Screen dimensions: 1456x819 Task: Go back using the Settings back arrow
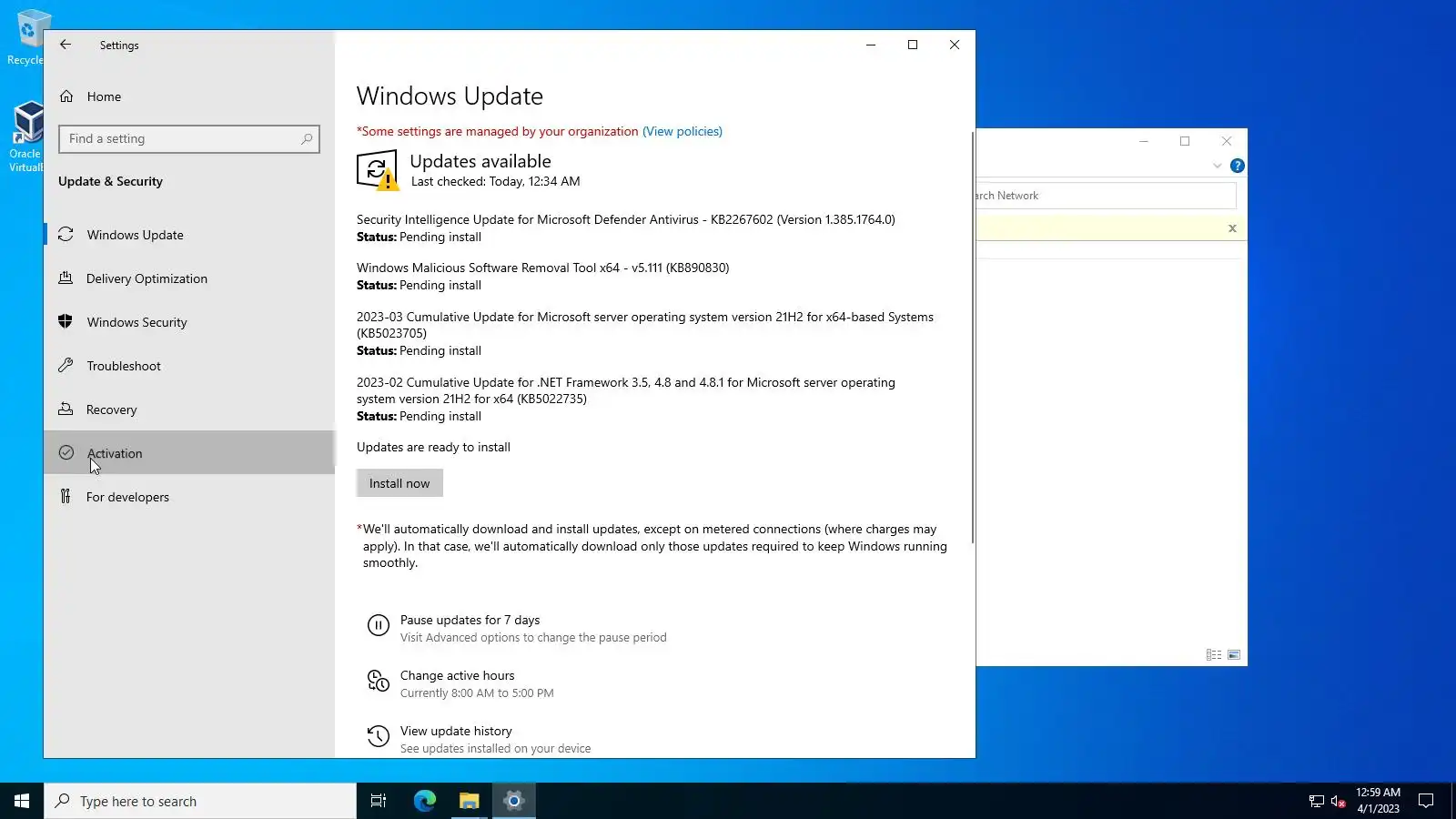tap(66, 45)
